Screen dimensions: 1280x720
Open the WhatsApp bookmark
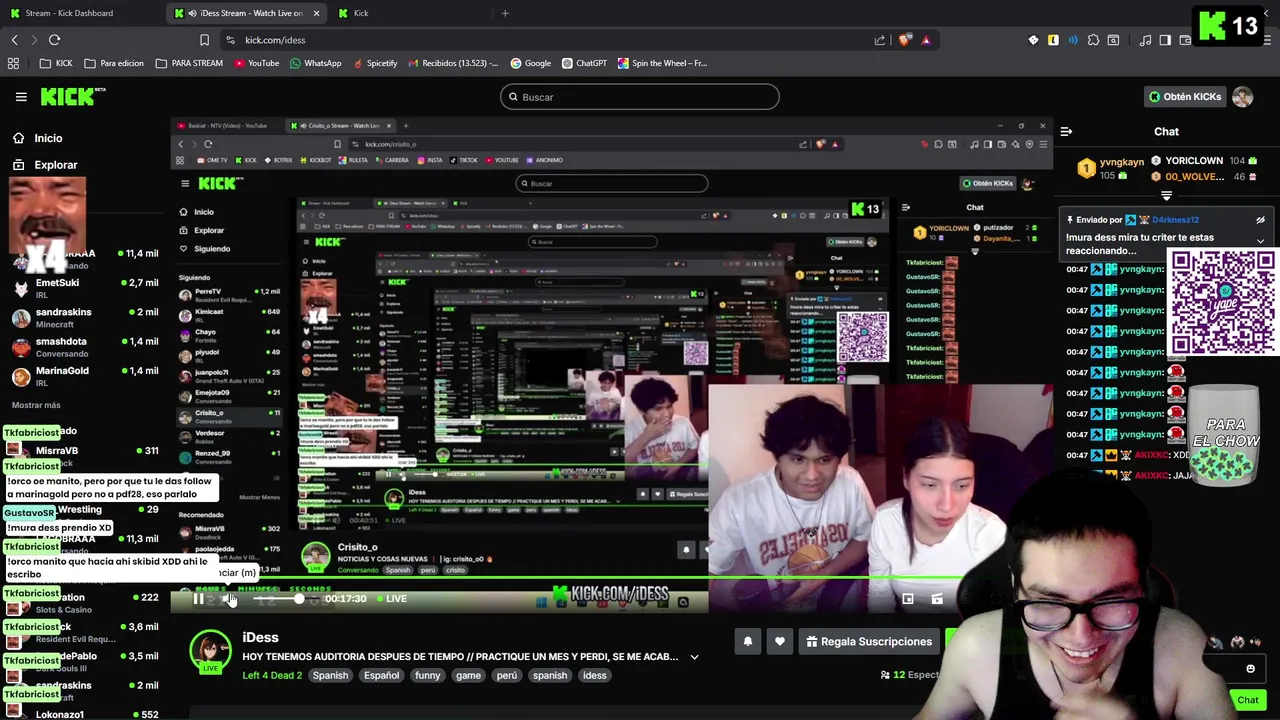[x=315, y=63]
